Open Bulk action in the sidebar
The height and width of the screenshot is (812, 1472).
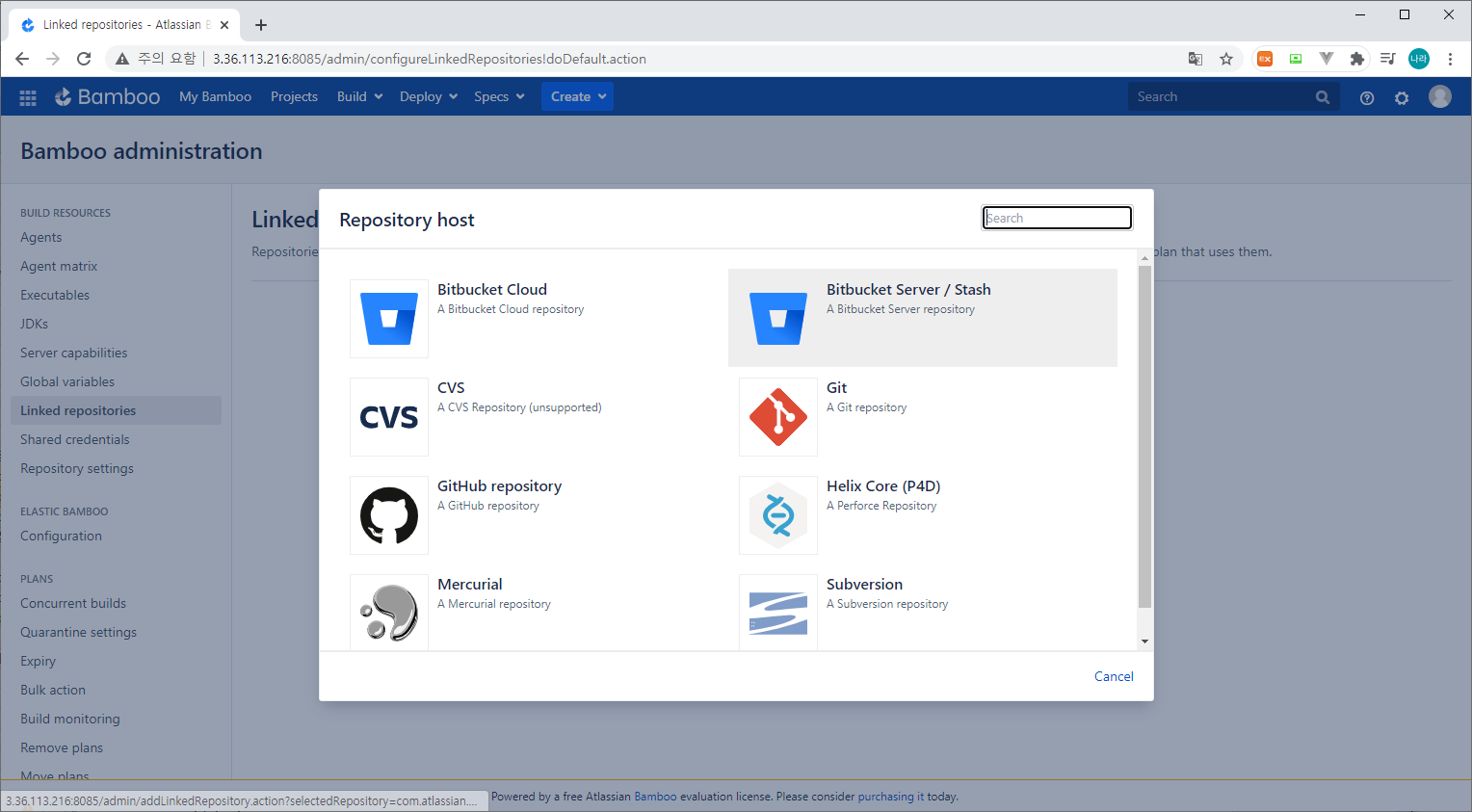[53, 690]
